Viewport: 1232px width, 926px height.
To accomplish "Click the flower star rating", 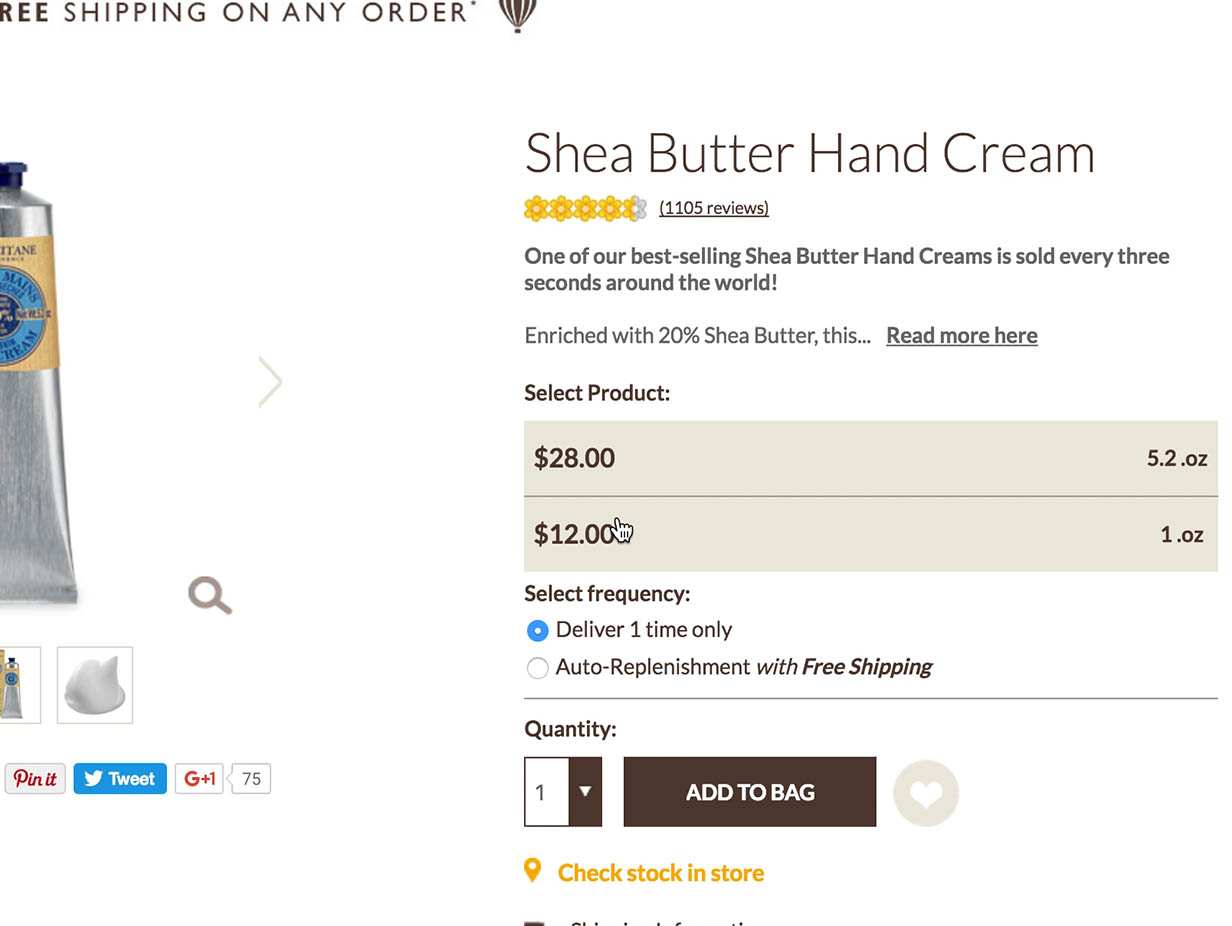I will coord(585,208).
